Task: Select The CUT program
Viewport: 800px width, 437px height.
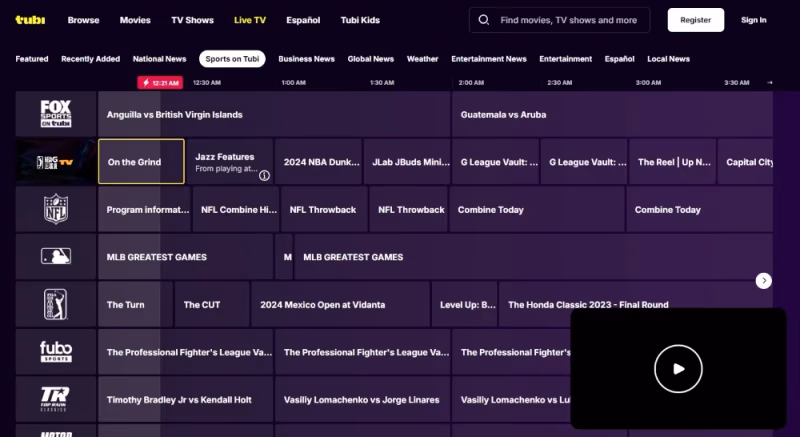Action: 212,304
